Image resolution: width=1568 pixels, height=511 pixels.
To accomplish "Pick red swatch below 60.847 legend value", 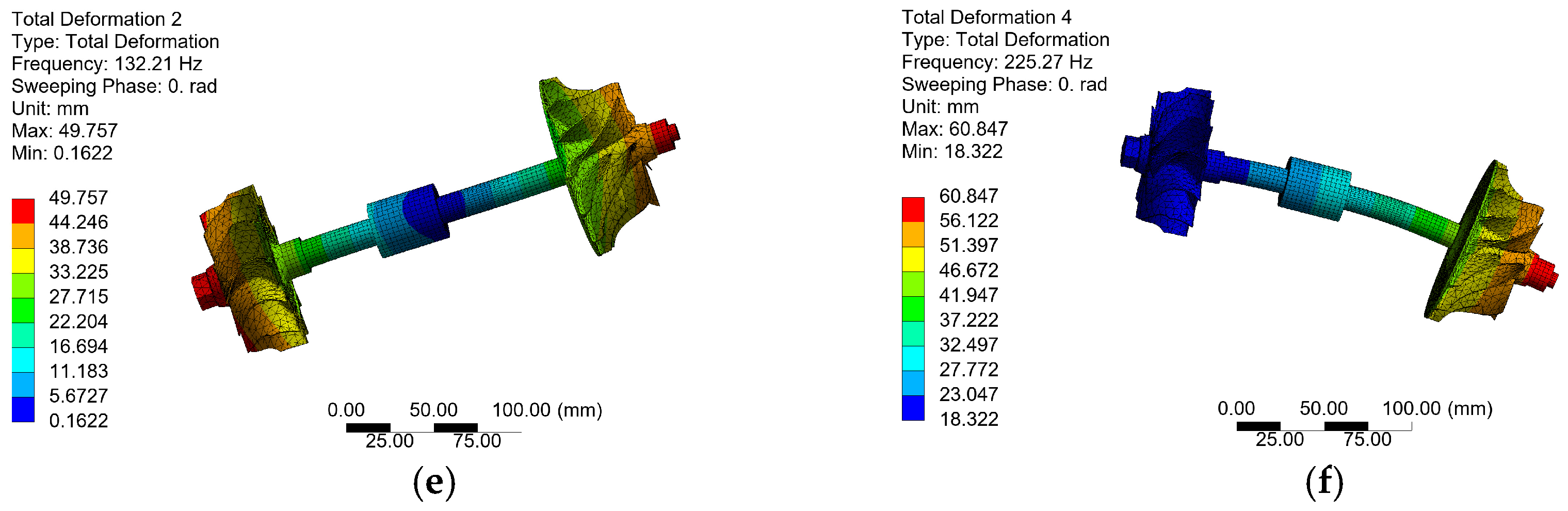I will [x=912, y=209].
